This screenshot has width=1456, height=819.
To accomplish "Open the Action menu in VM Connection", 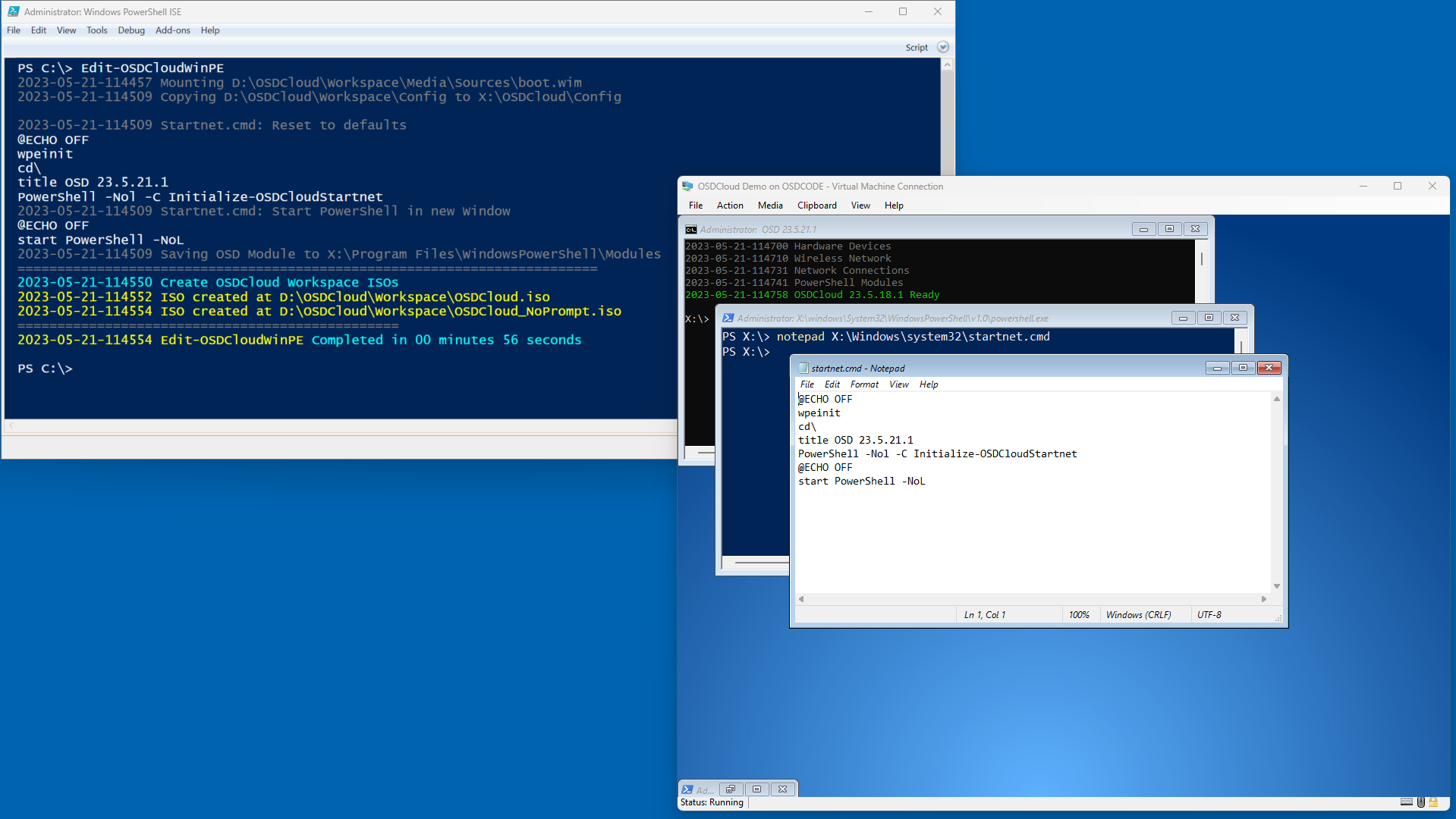I will pyautogui.click(x=730, y=206).
